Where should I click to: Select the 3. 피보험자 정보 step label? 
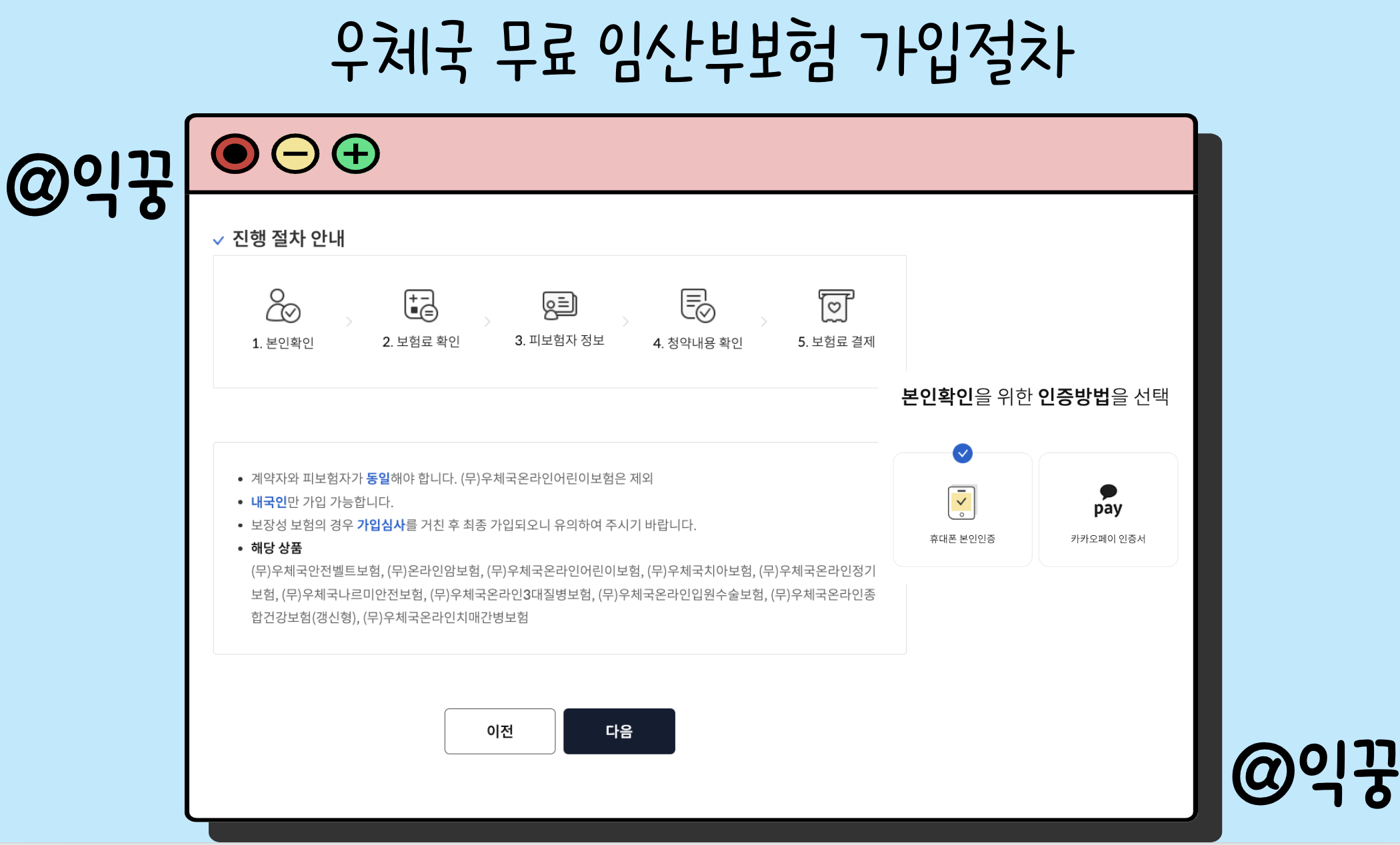pos(559,341)
